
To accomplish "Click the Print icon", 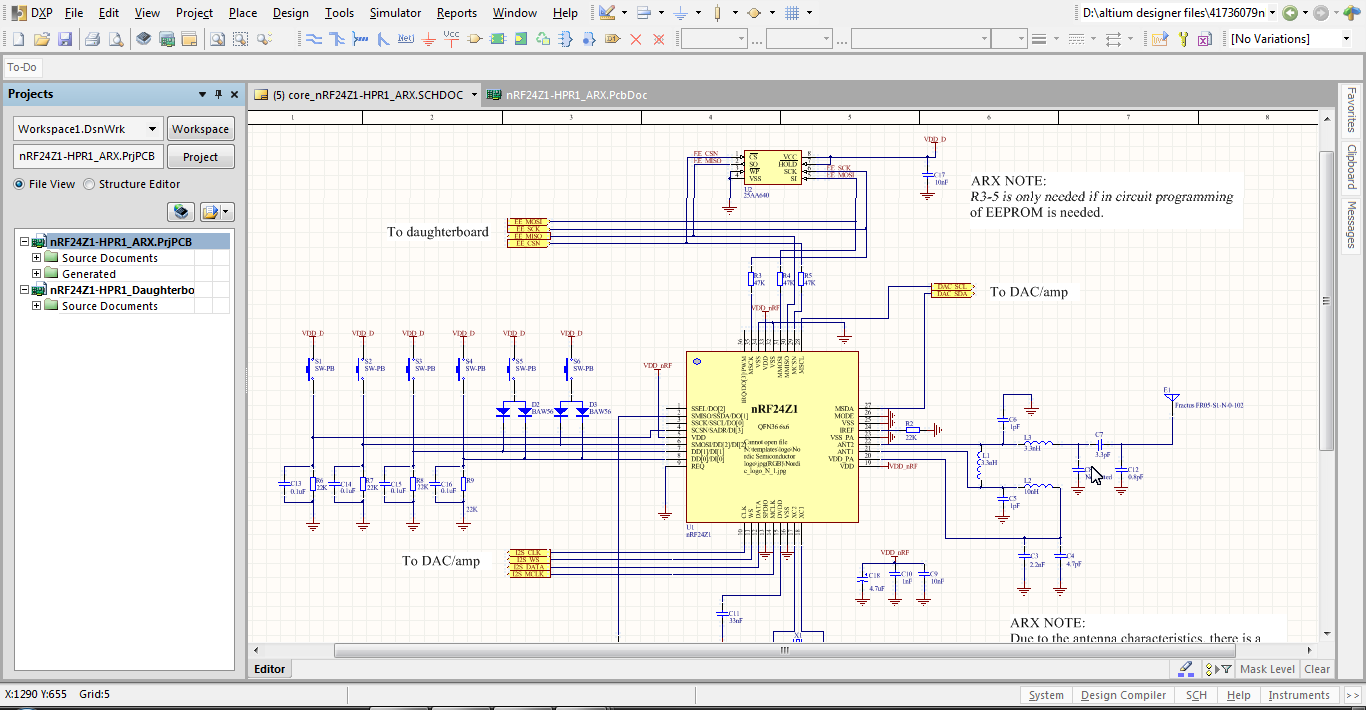I will [92, 39].
